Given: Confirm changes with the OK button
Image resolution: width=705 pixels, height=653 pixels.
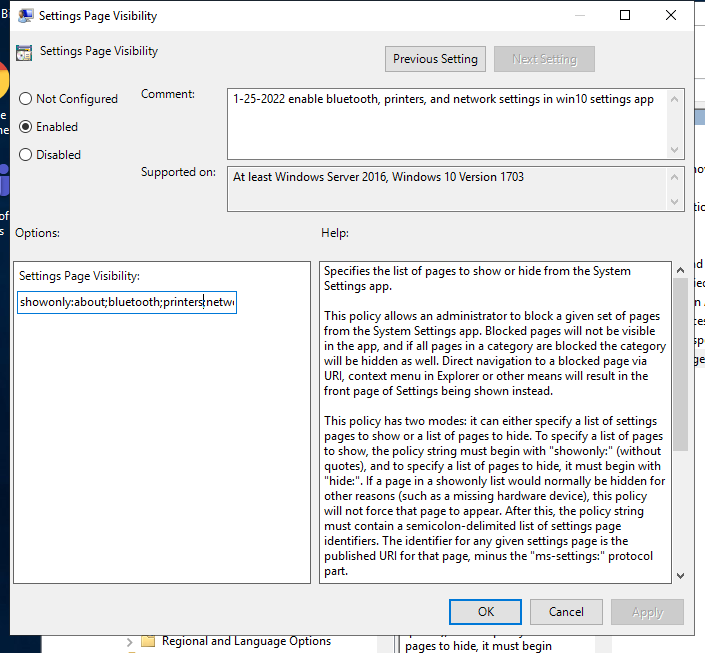Looking at the screenshot, I should 485,612.
